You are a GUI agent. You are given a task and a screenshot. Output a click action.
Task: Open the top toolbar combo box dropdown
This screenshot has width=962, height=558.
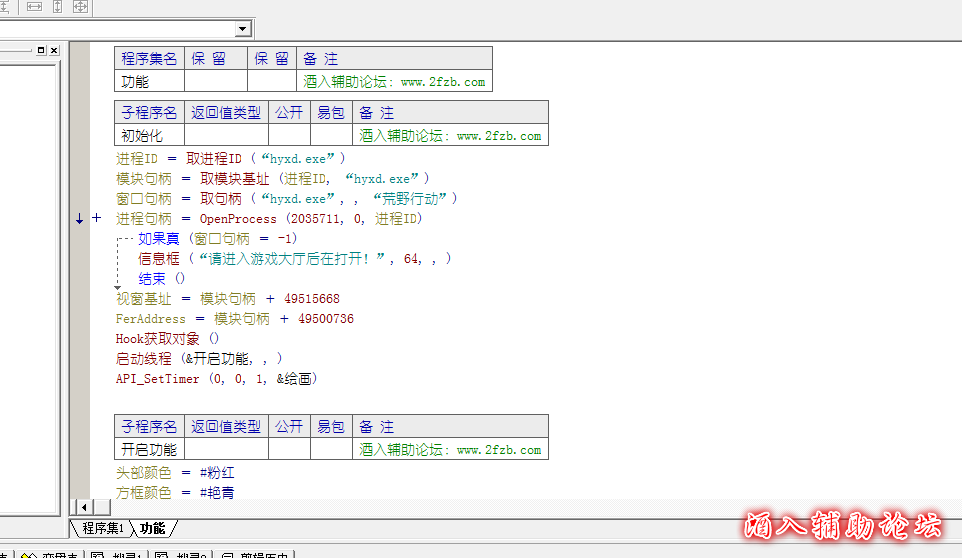coord(243,29)
